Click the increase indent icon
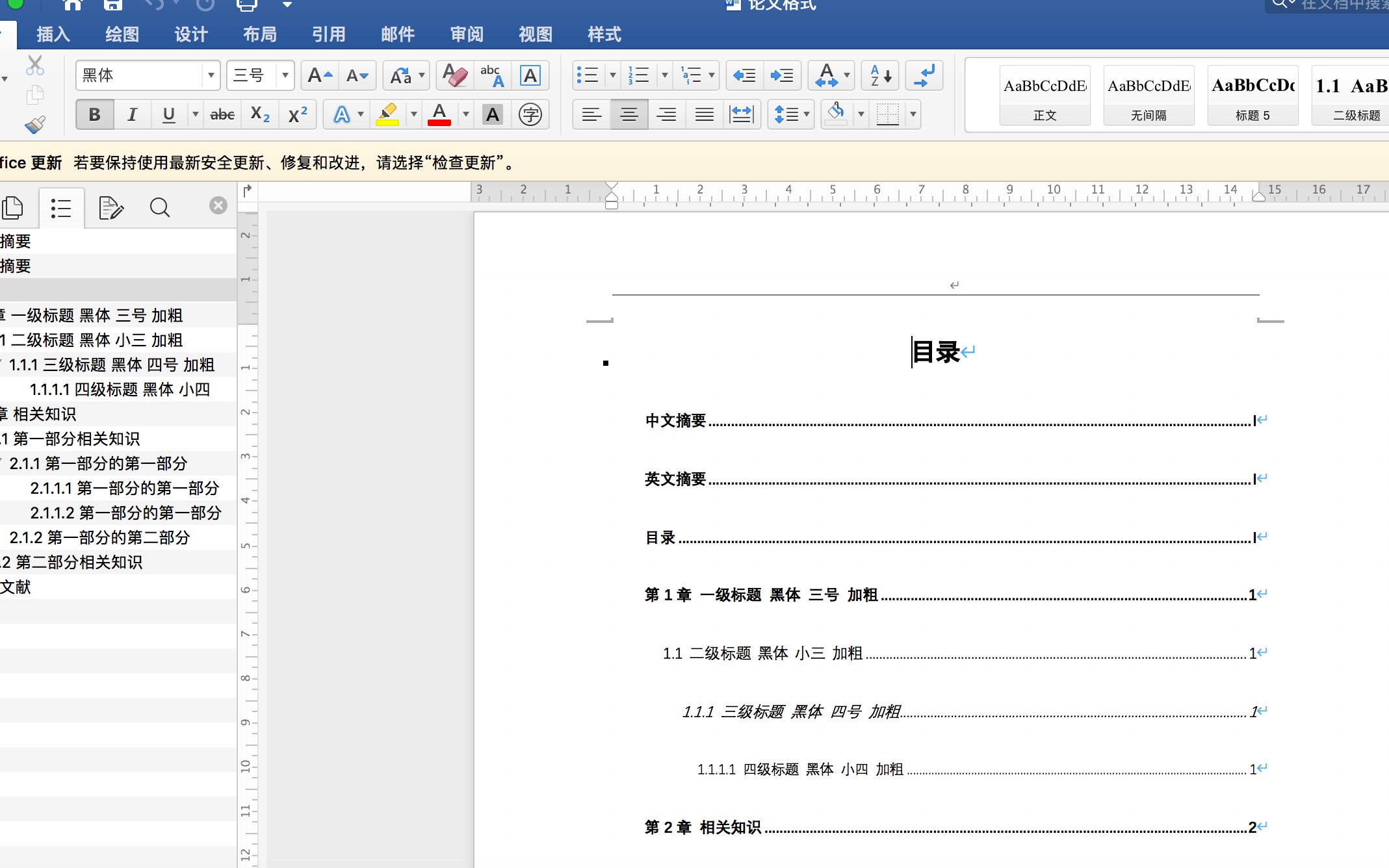This screenshot has height=868, width=1389. (x=784, y=75)
